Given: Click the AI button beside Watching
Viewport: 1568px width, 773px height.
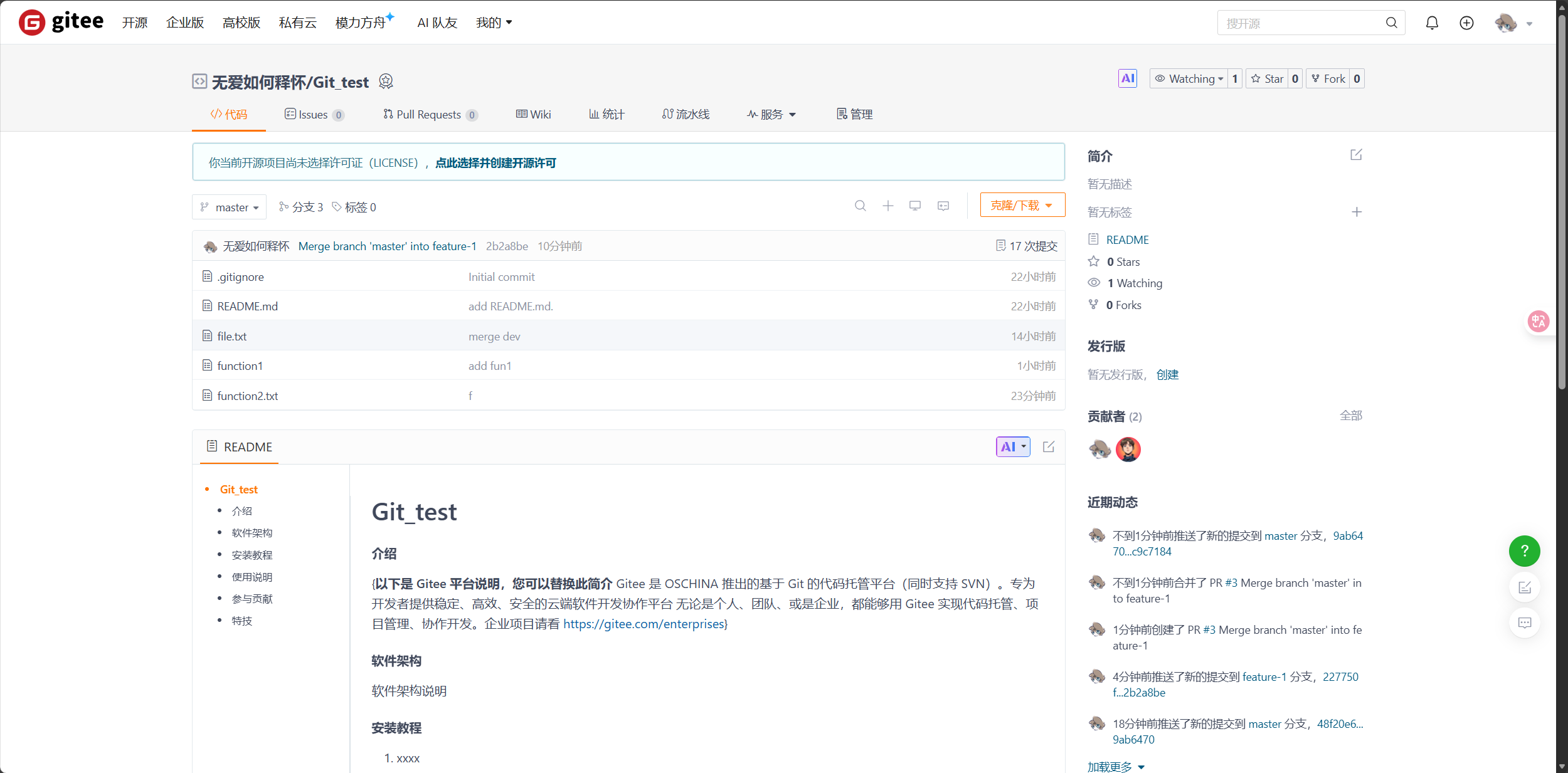Looking at the screenshot, I should (x=1127, y=78).
